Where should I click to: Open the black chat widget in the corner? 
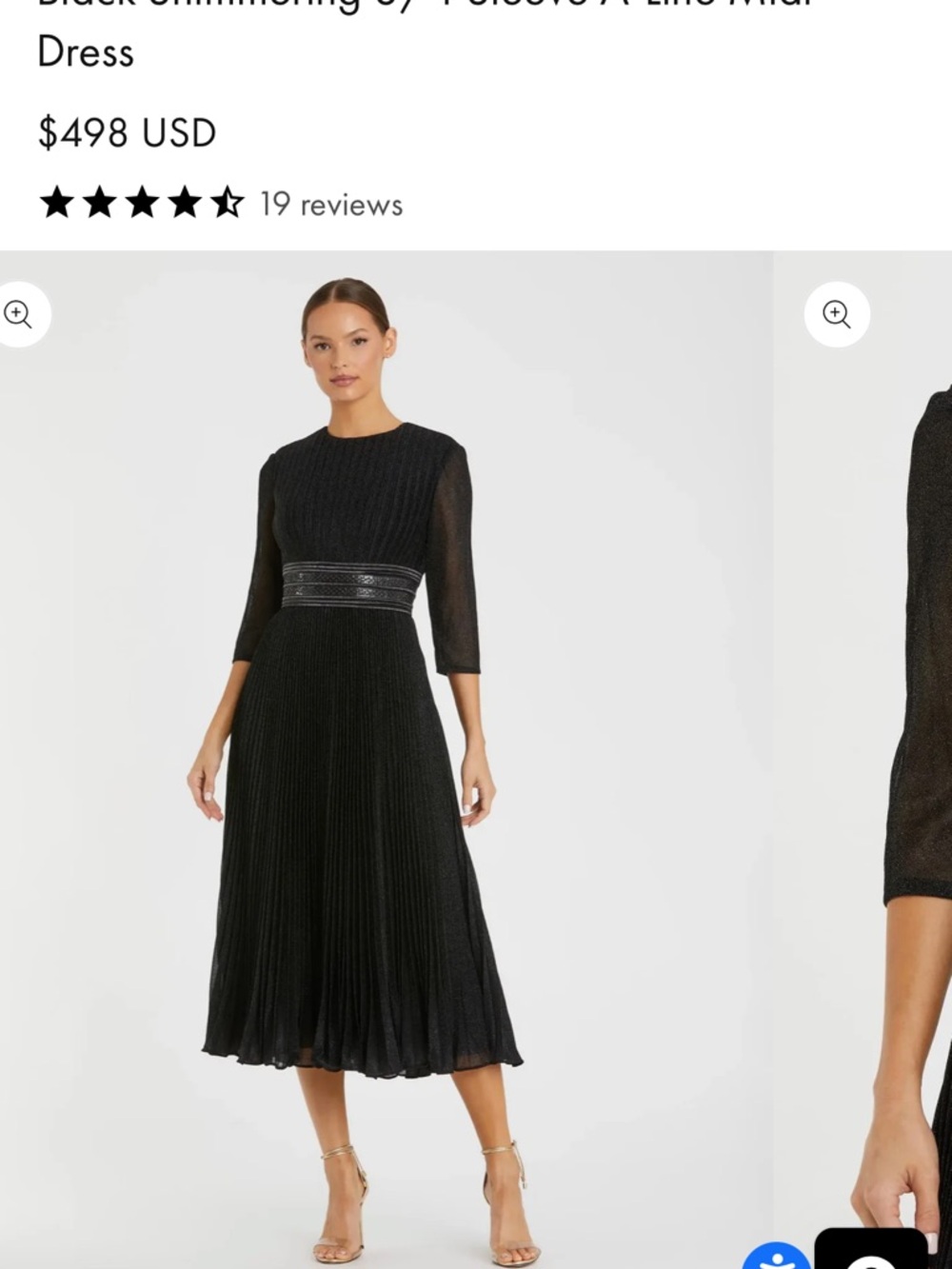tap(871, 1249)
